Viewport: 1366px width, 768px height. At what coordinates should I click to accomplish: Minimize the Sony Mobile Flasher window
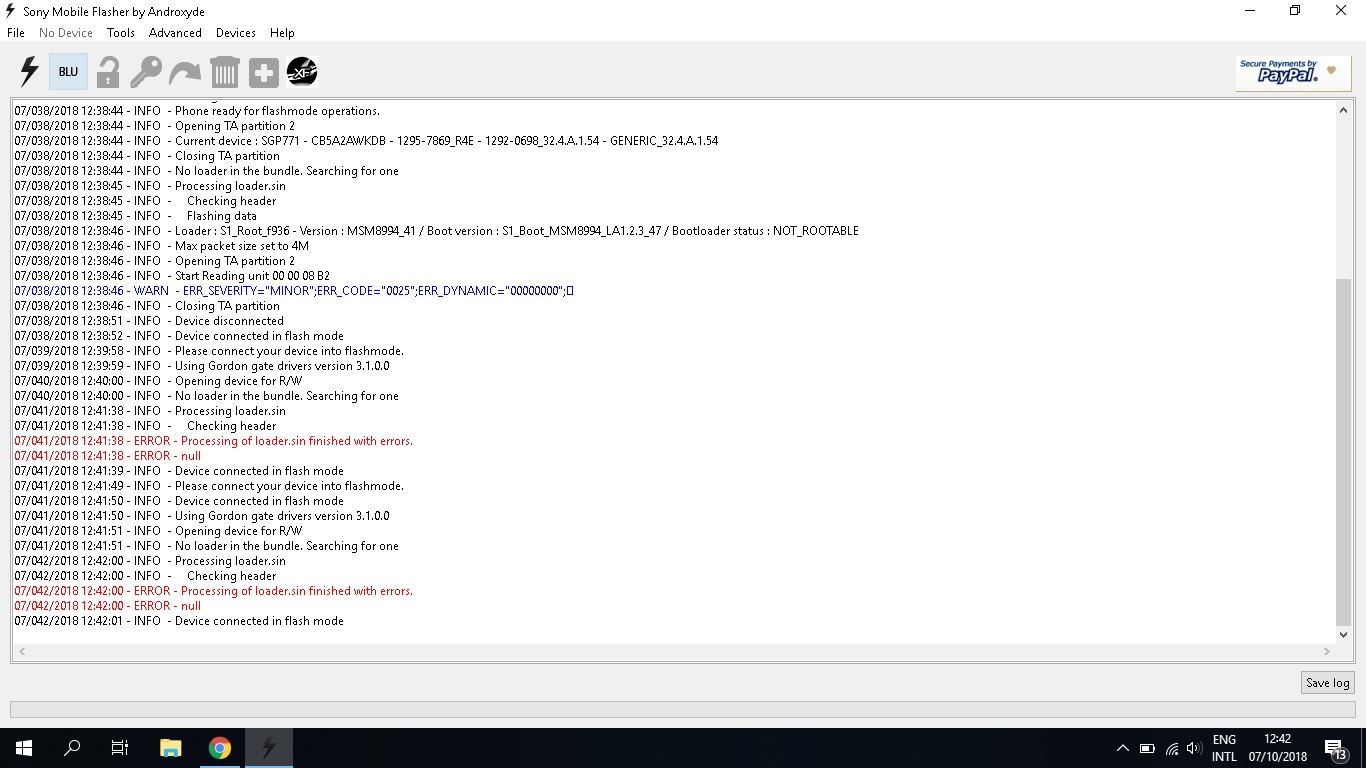(x=1249, y=11)
